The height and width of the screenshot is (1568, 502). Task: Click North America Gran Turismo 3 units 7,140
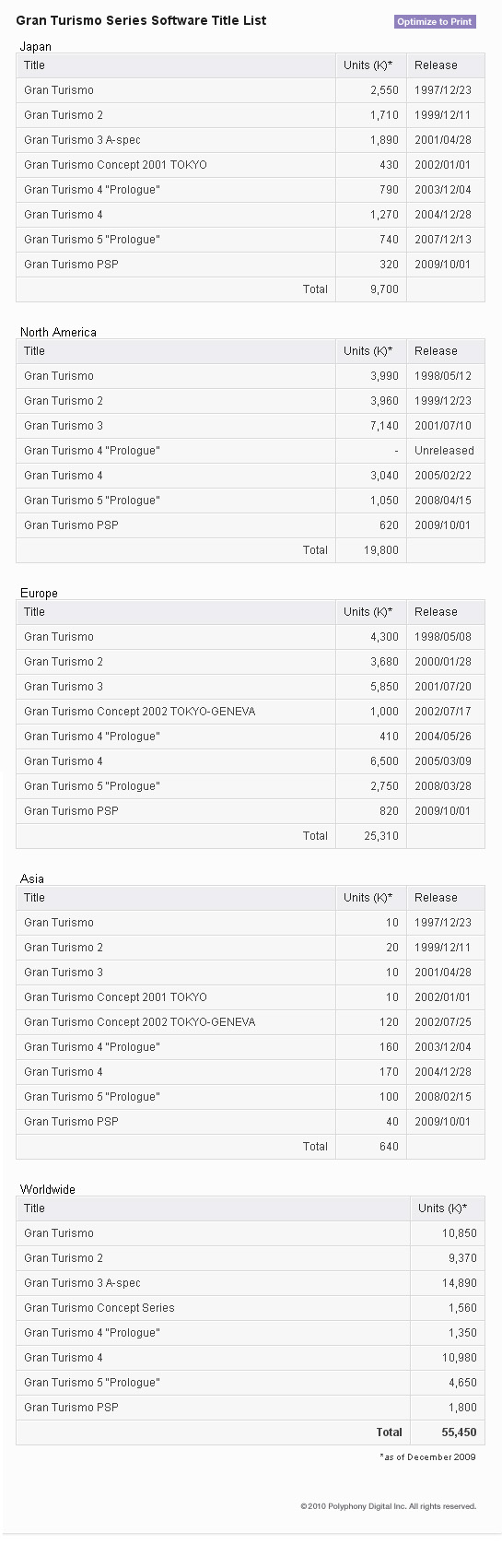pos(384,426)
